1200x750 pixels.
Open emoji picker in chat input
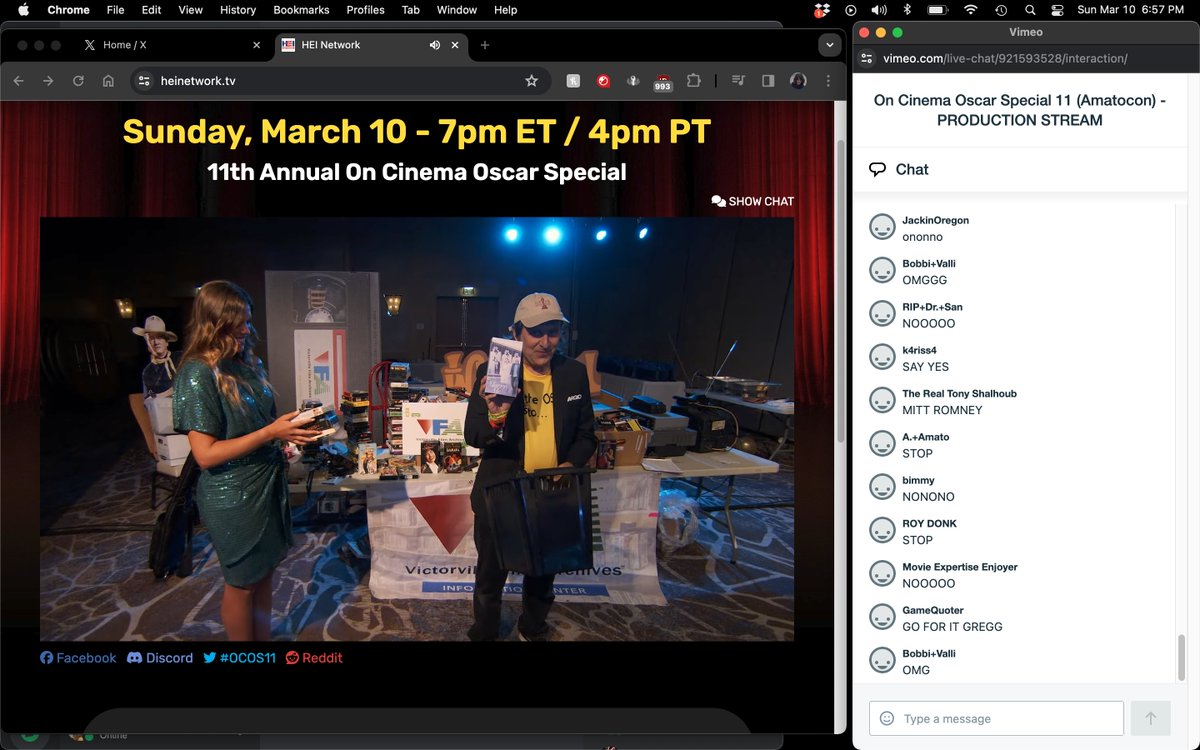click(x=886, y=718)
